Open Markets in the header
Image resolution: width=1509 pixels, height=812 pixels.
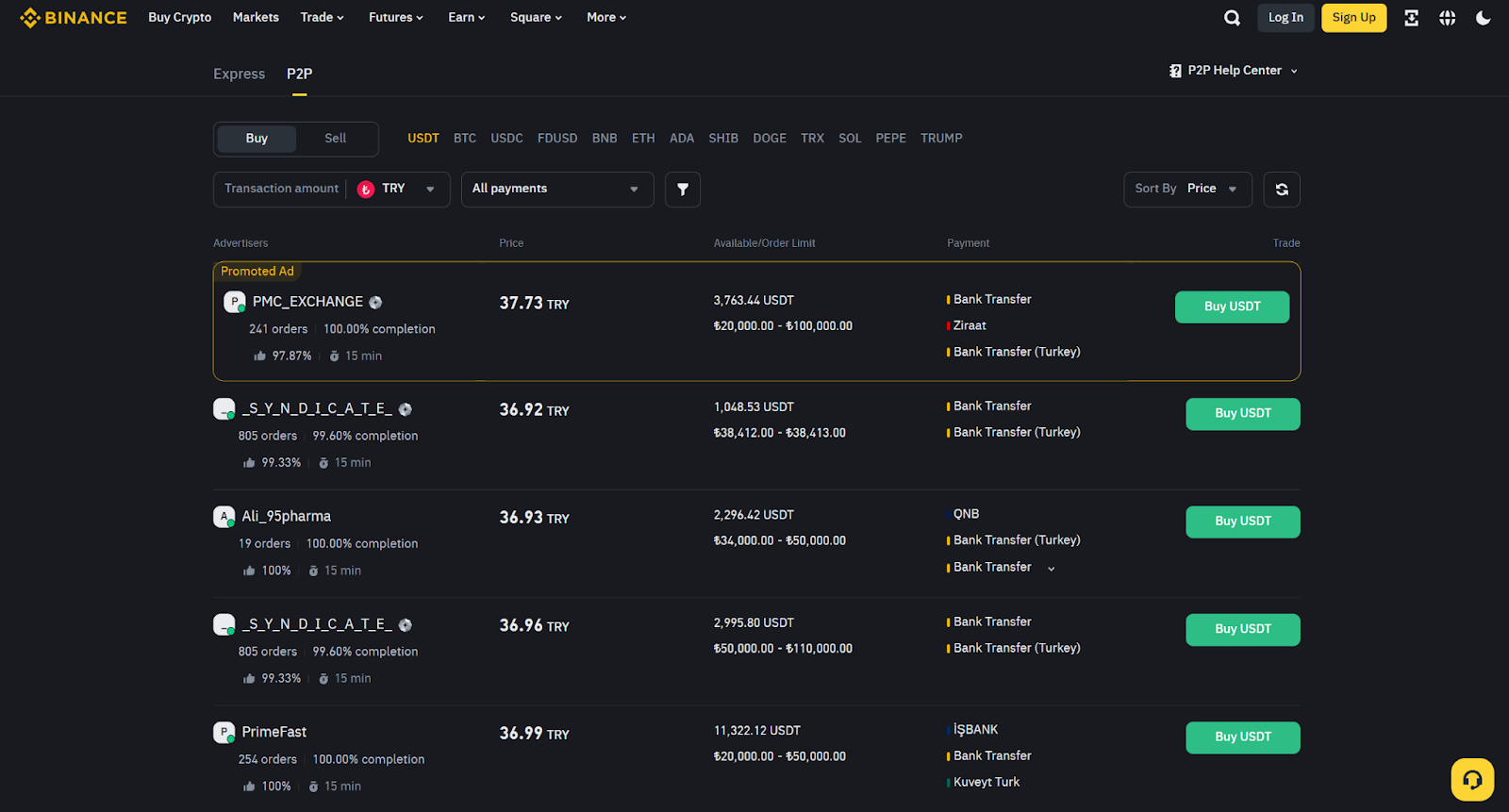pyautogui.click(x=256, y=18)
